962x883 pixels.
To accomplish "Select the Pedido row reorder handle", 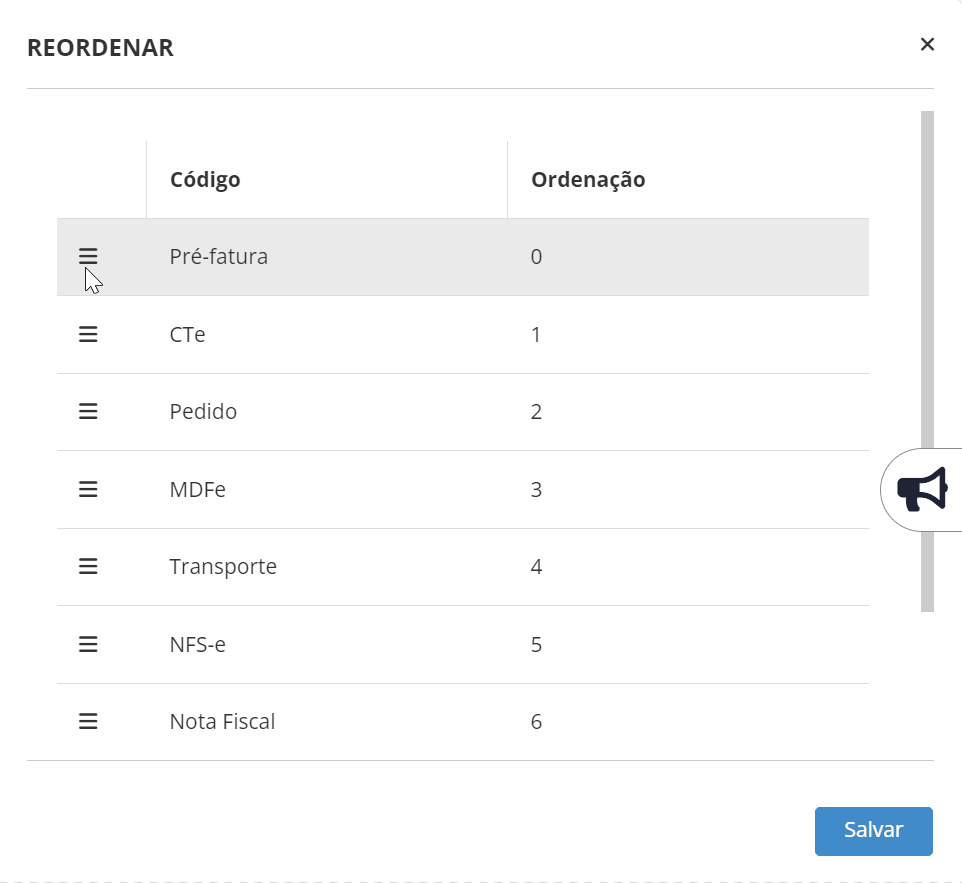I will click(88, 411).
